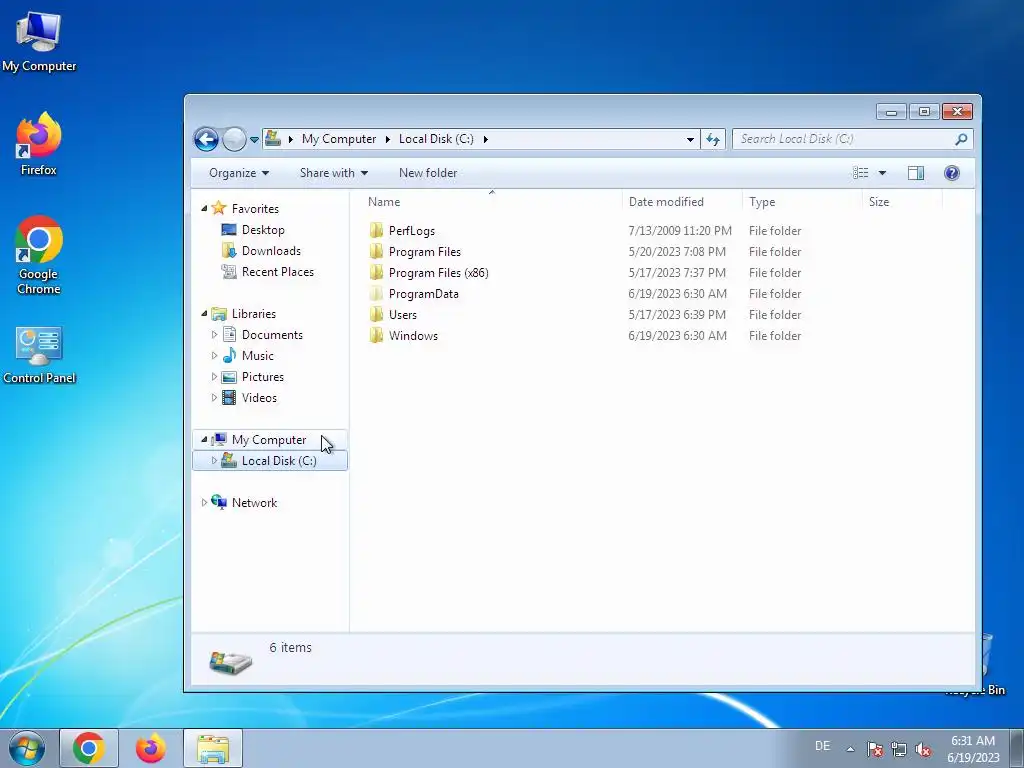Open Help with the question mark icon
Viewport: 1024px width, 768px height.
(952, 173)
